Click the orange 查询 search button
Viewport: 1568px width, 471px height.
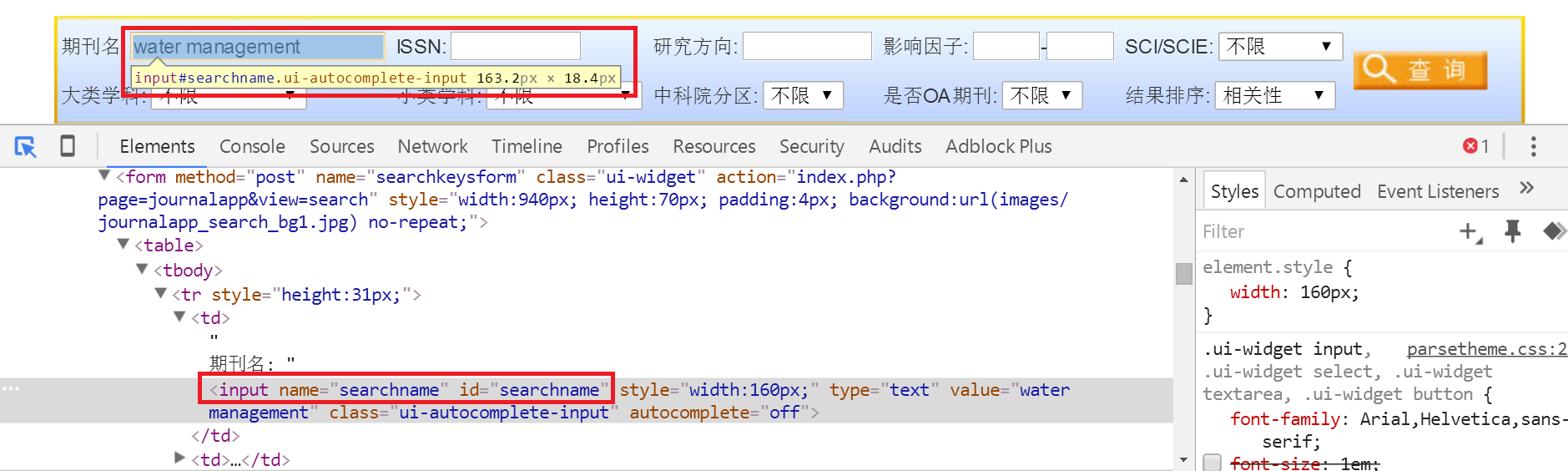[x=1419, y=69]
